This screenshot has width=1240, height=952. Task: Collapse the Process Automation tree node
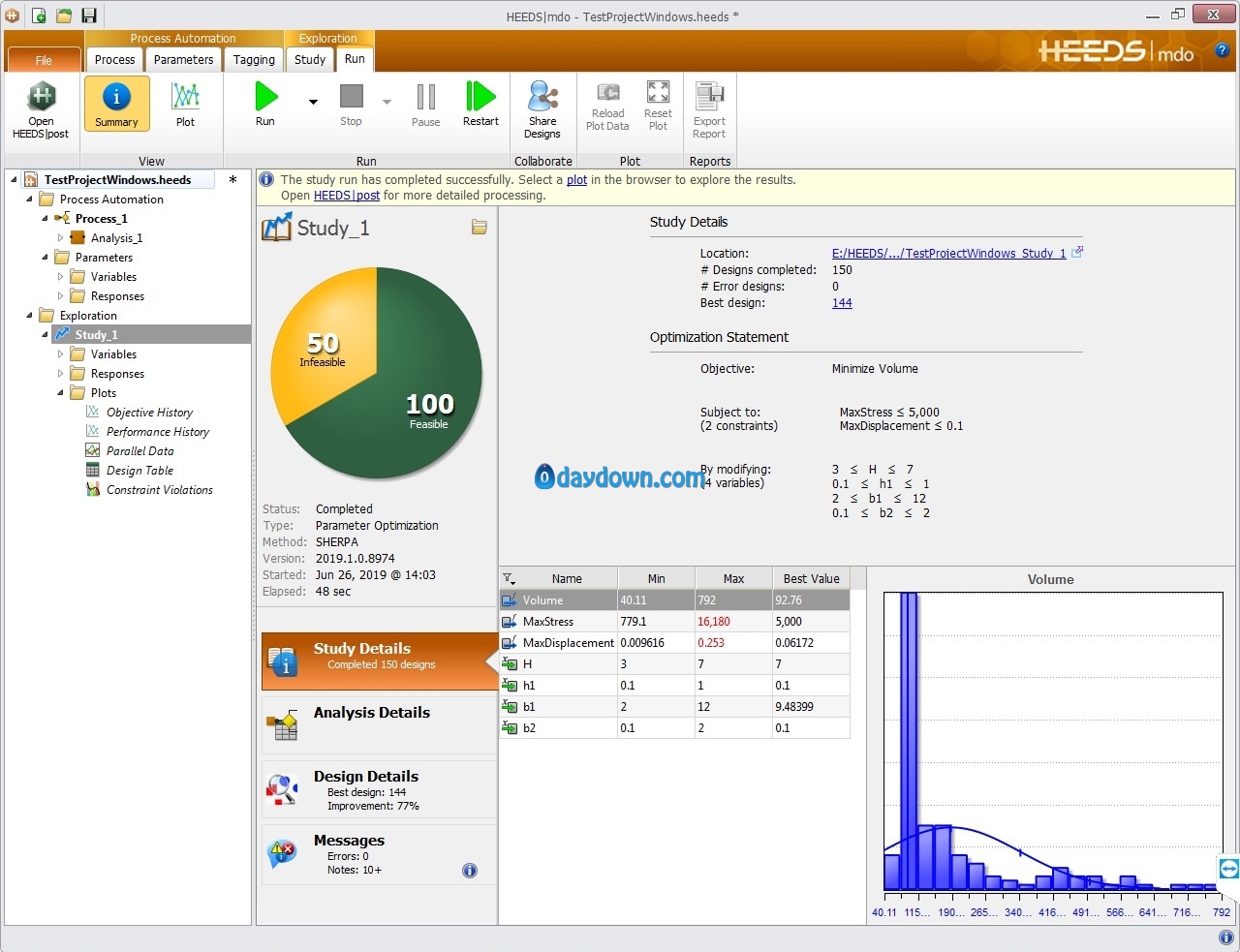[x=30, y=200]
